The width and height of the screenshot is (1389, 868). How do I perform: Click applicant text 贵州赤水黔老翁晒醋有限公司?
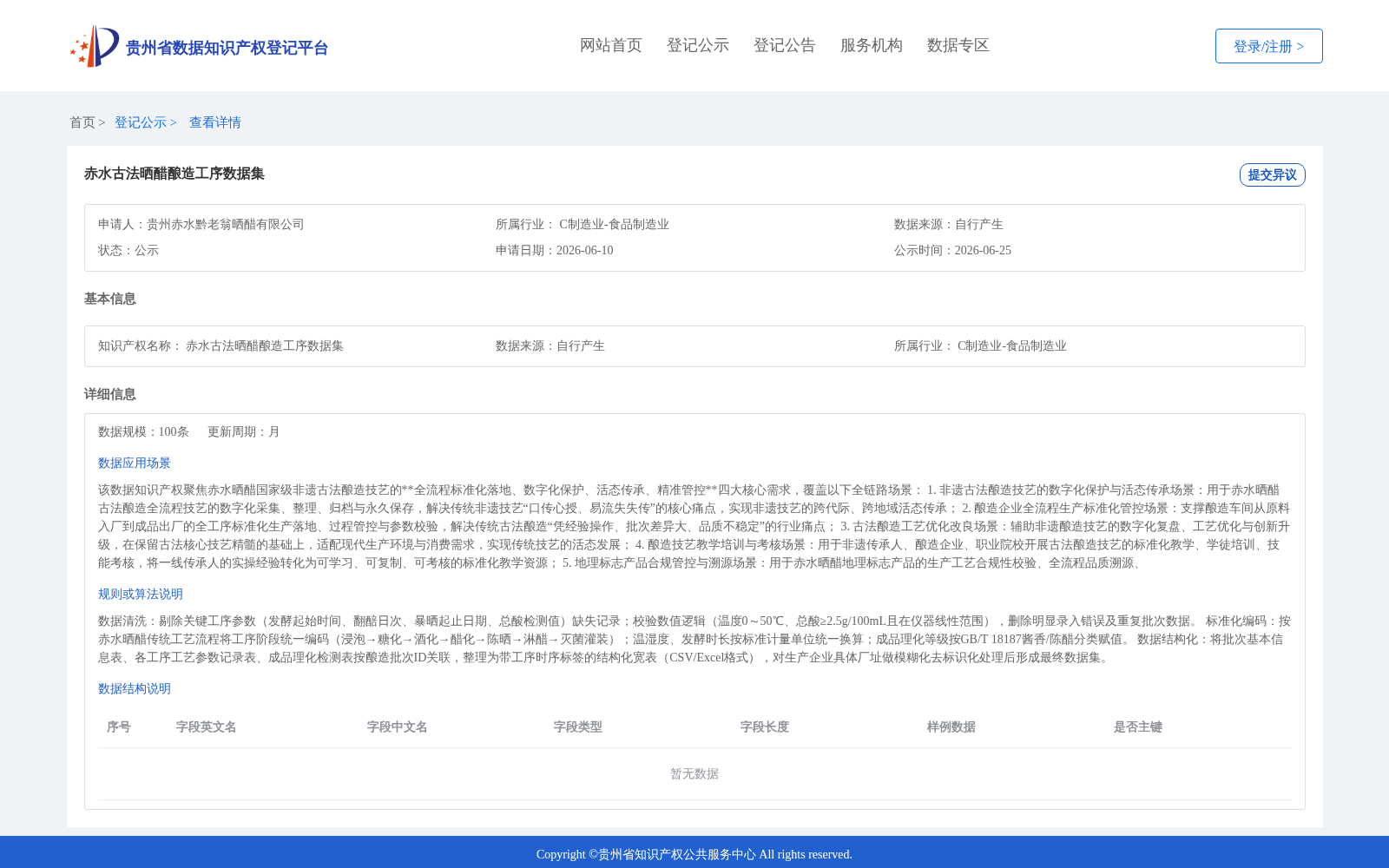[x=226, y=224]
